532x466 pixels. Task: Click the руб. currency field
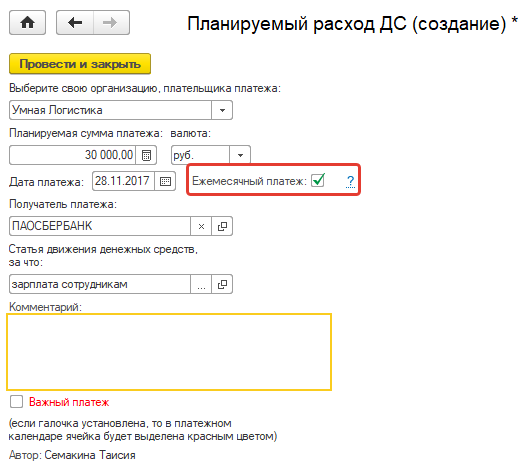pyautogui.click(x=201, y=155)
